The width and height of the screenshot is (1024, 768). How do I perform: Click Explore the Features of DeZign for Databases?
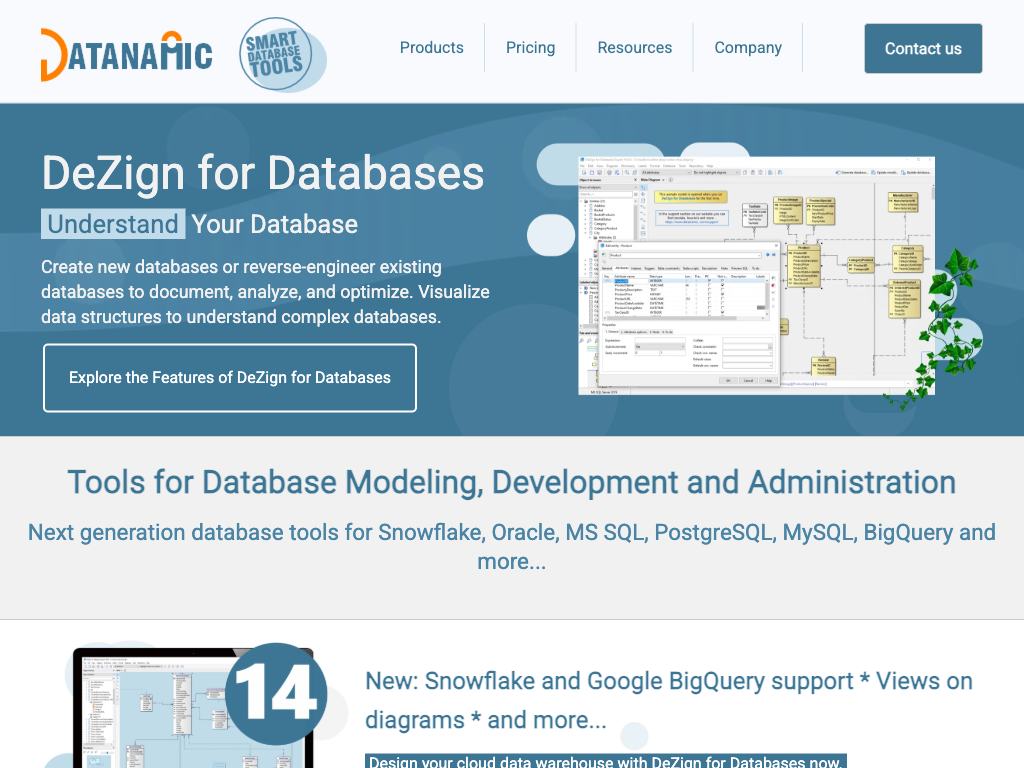pos(230,378)
